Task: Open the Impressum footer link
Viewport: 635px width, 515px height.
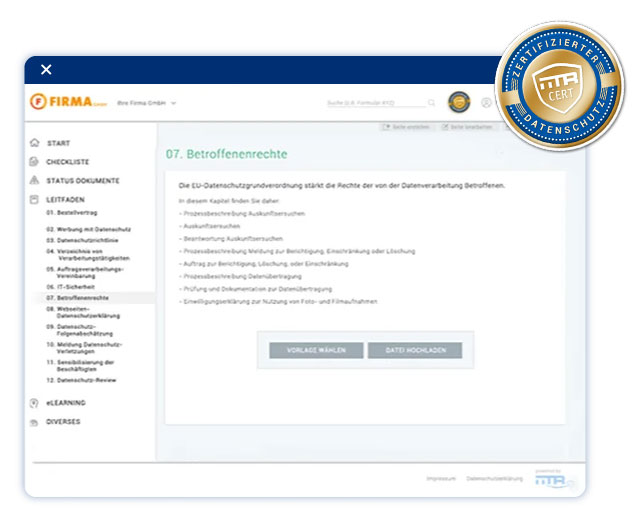Action: point(441,479)
